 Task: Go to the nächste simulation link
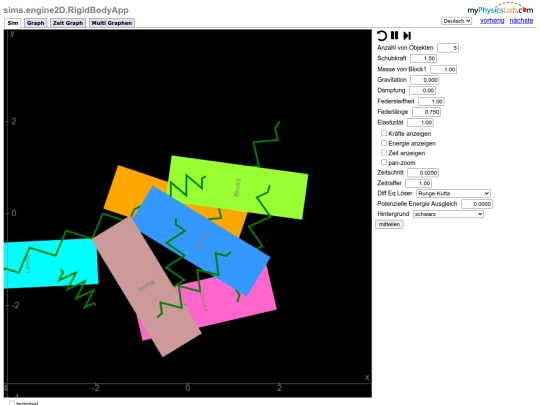[521, 21]
